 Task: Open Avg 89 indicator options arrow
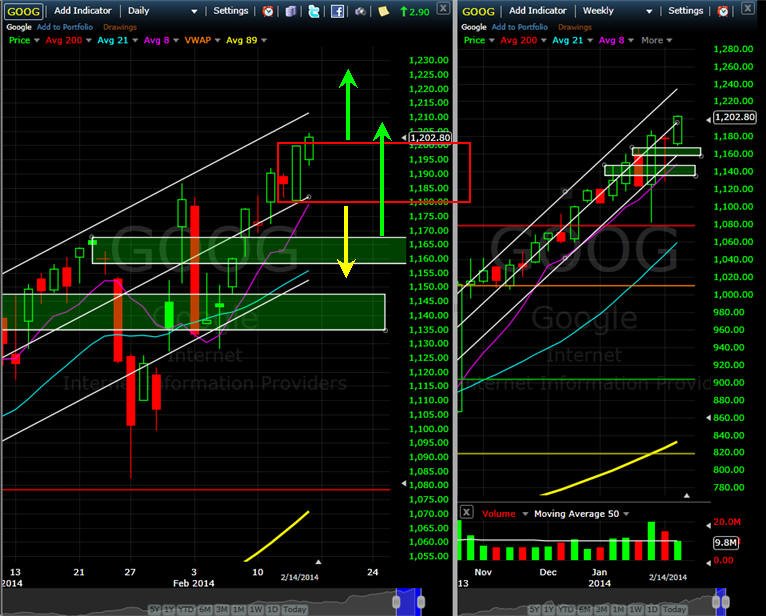point(264,41)
